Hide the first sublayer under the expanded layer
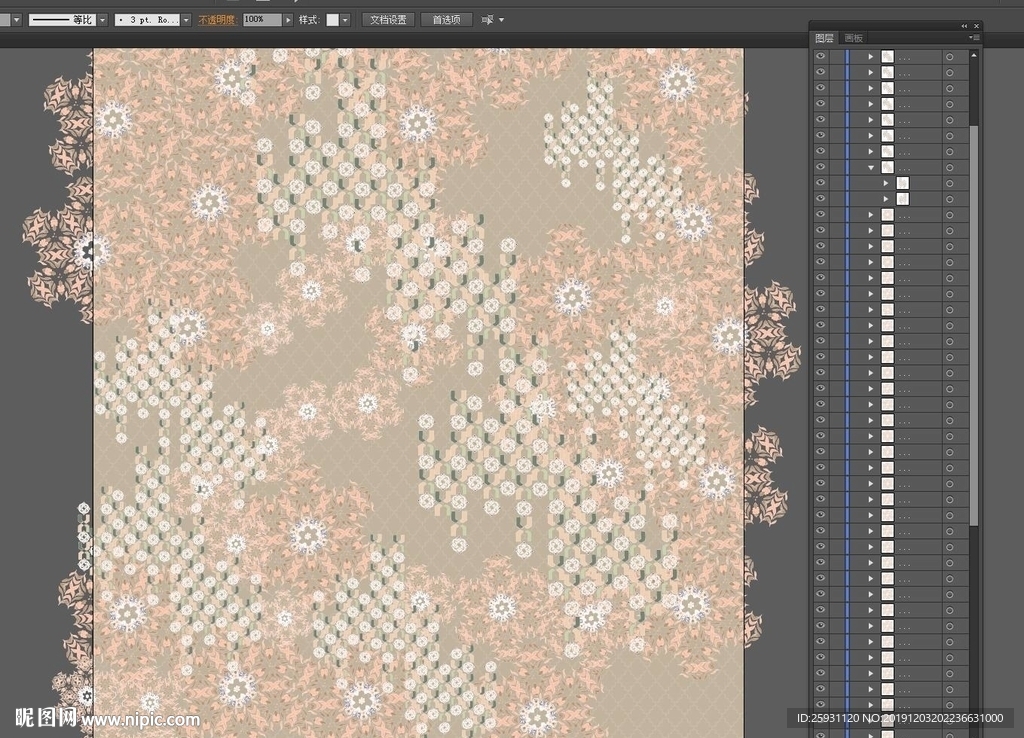Screen dimensions: 1024x738 point(821,183)
